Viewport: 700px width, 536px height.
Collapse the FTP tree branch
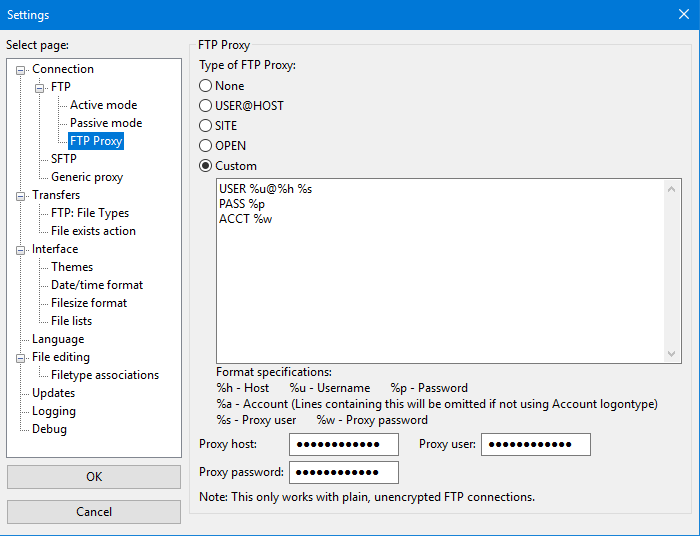coord(40,87)
